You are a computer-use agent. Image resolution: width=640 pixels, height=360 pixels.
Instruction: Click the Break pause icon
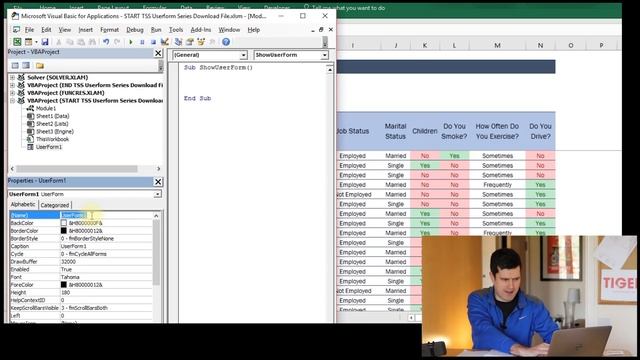(x=142, y=42)
